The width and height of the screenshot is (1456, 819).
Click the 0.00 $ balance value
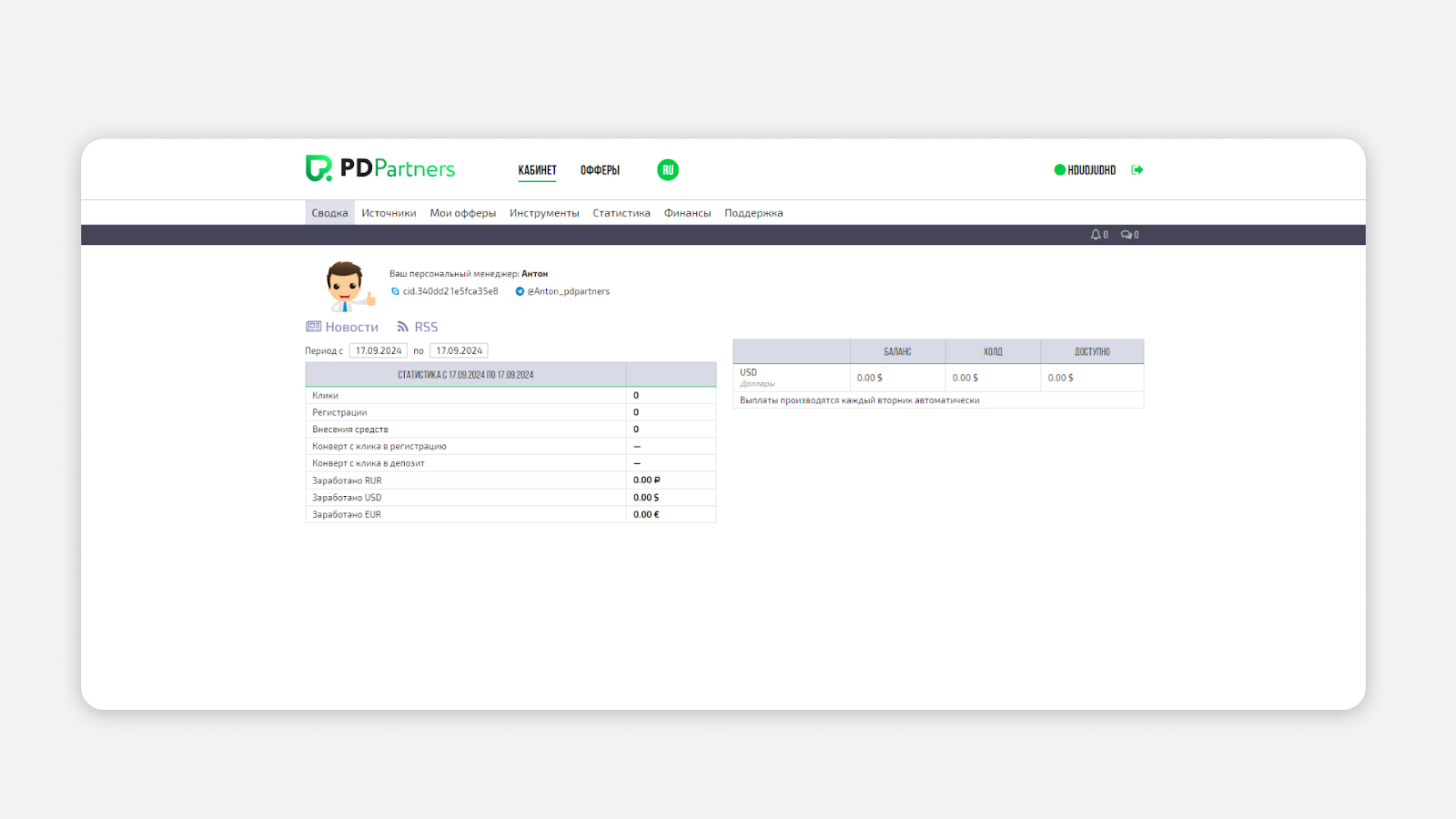869,378
